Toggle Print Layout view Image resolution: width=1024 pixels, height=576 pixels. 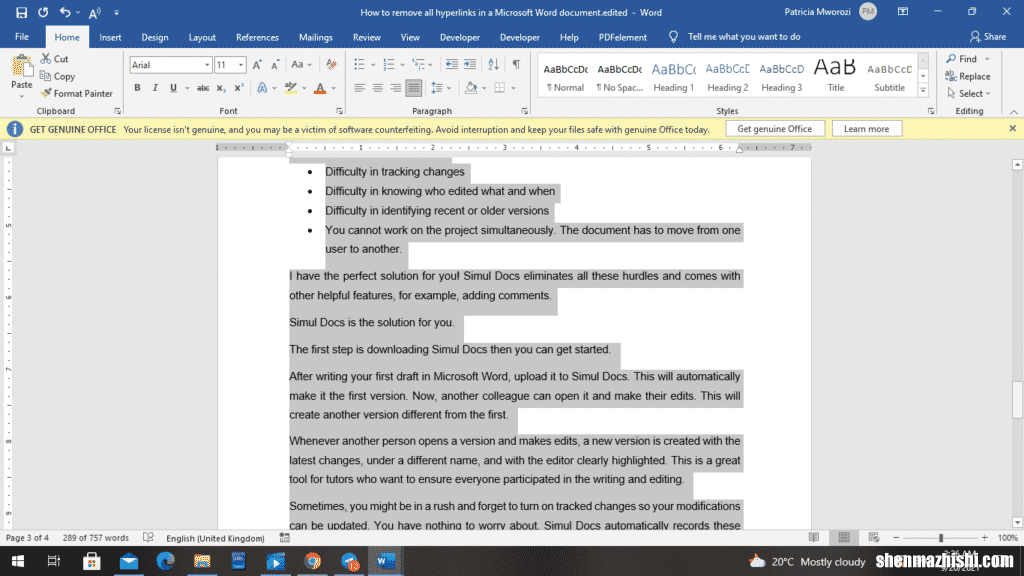pos(844,537)
